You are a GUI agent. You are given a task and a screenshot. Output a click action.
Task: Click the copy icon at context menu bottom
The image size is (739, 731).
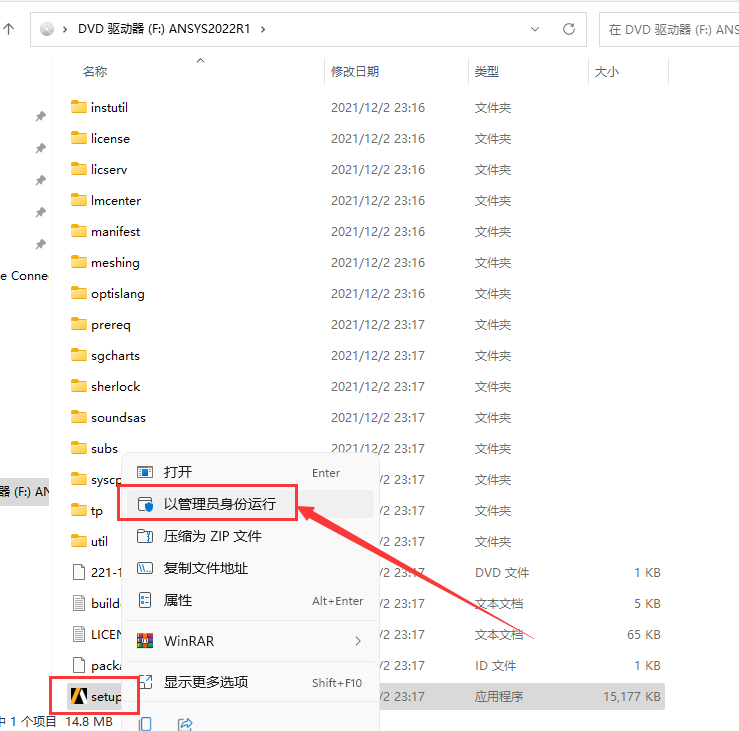145,724
